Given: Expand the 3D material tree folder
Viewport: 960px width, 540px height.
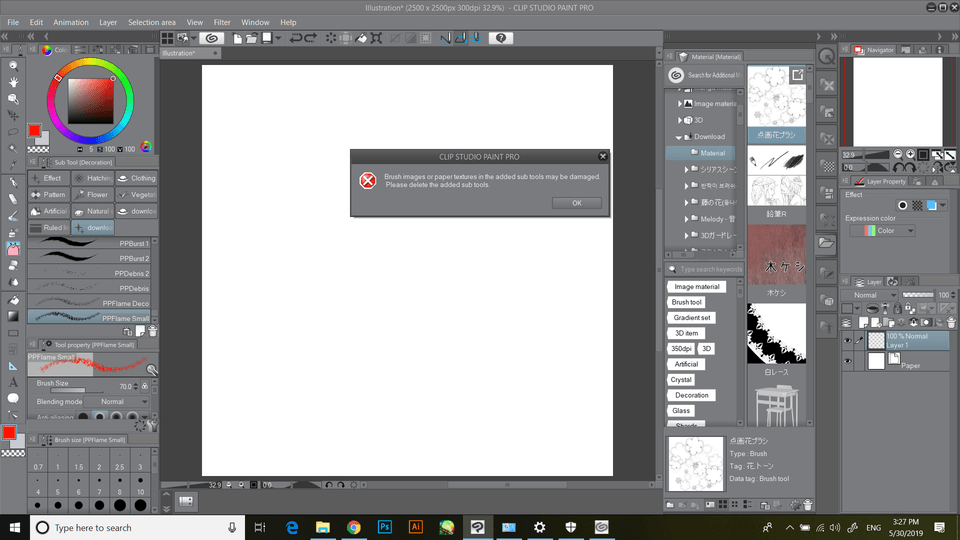Looking at the screenshot, I should [x=680, y=121].
